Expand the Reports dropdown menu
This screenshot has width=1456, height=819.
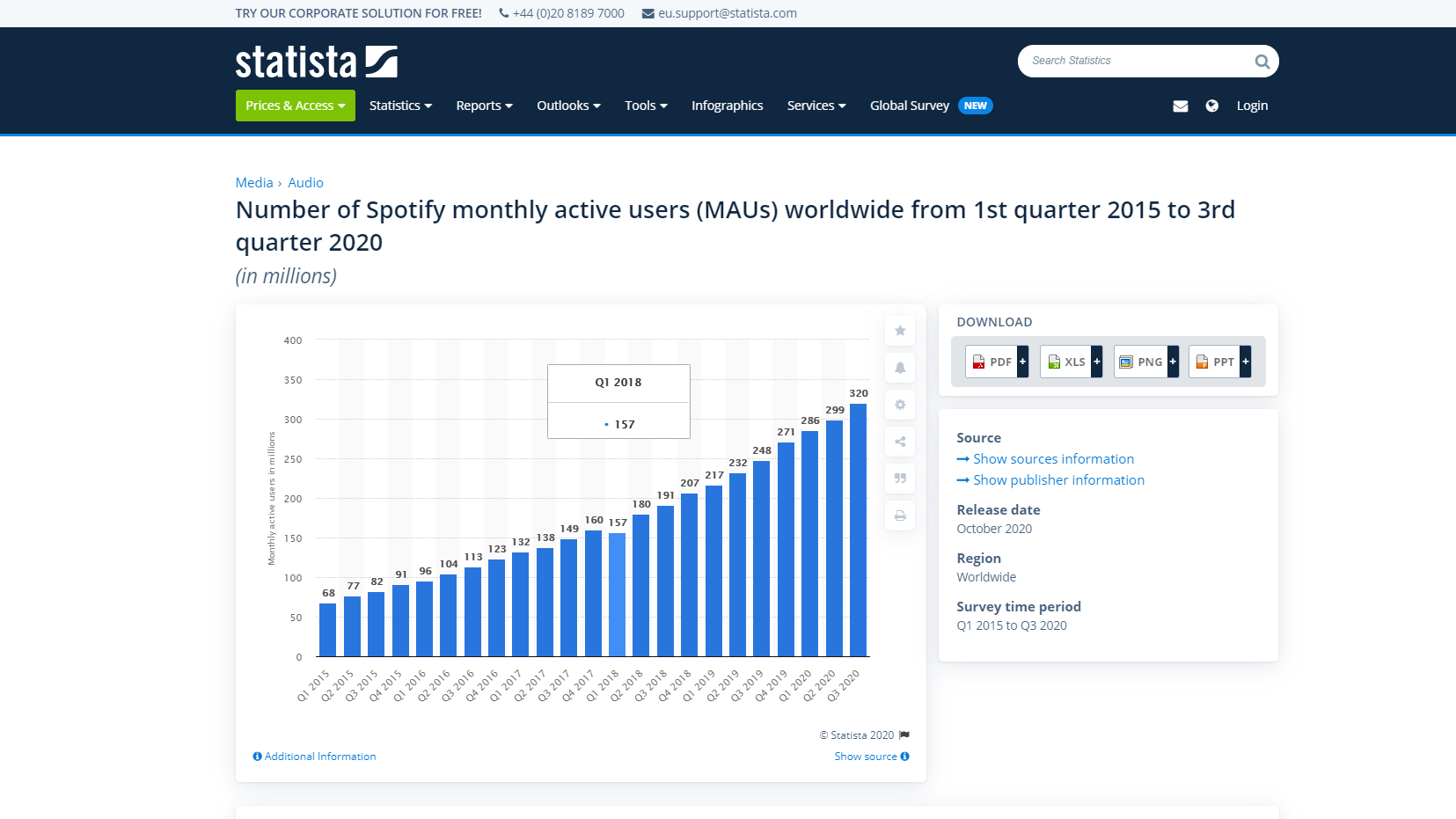pyautogui.click(x=484, y=106)
